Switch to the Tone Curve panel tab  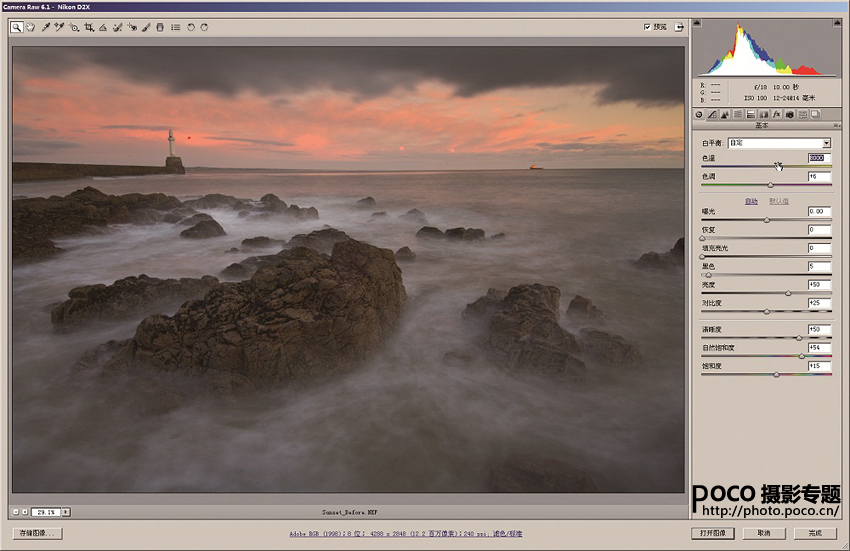(x=712, y=114)
